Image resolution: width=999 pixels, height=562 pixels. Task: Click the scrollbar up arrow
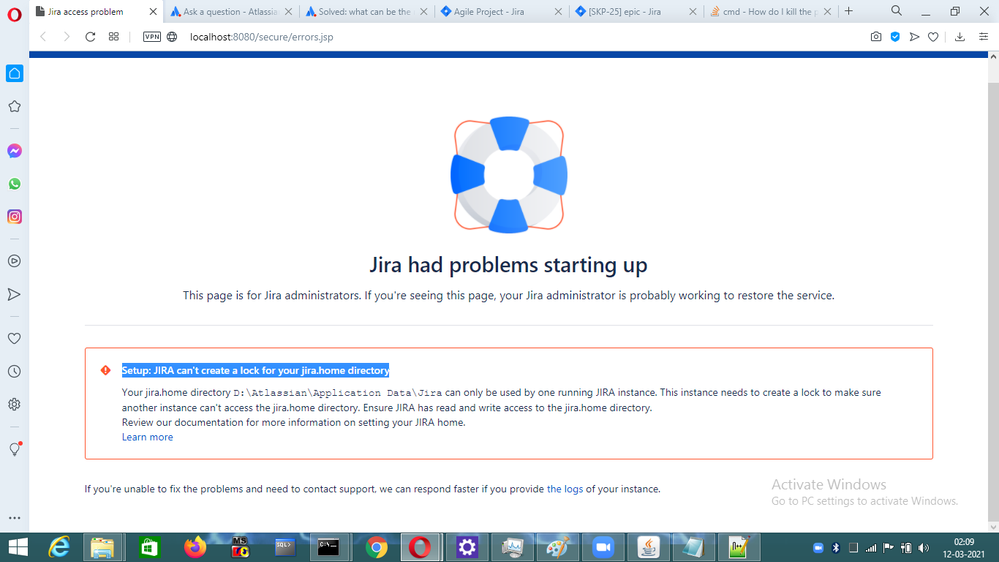pos(993,57)
